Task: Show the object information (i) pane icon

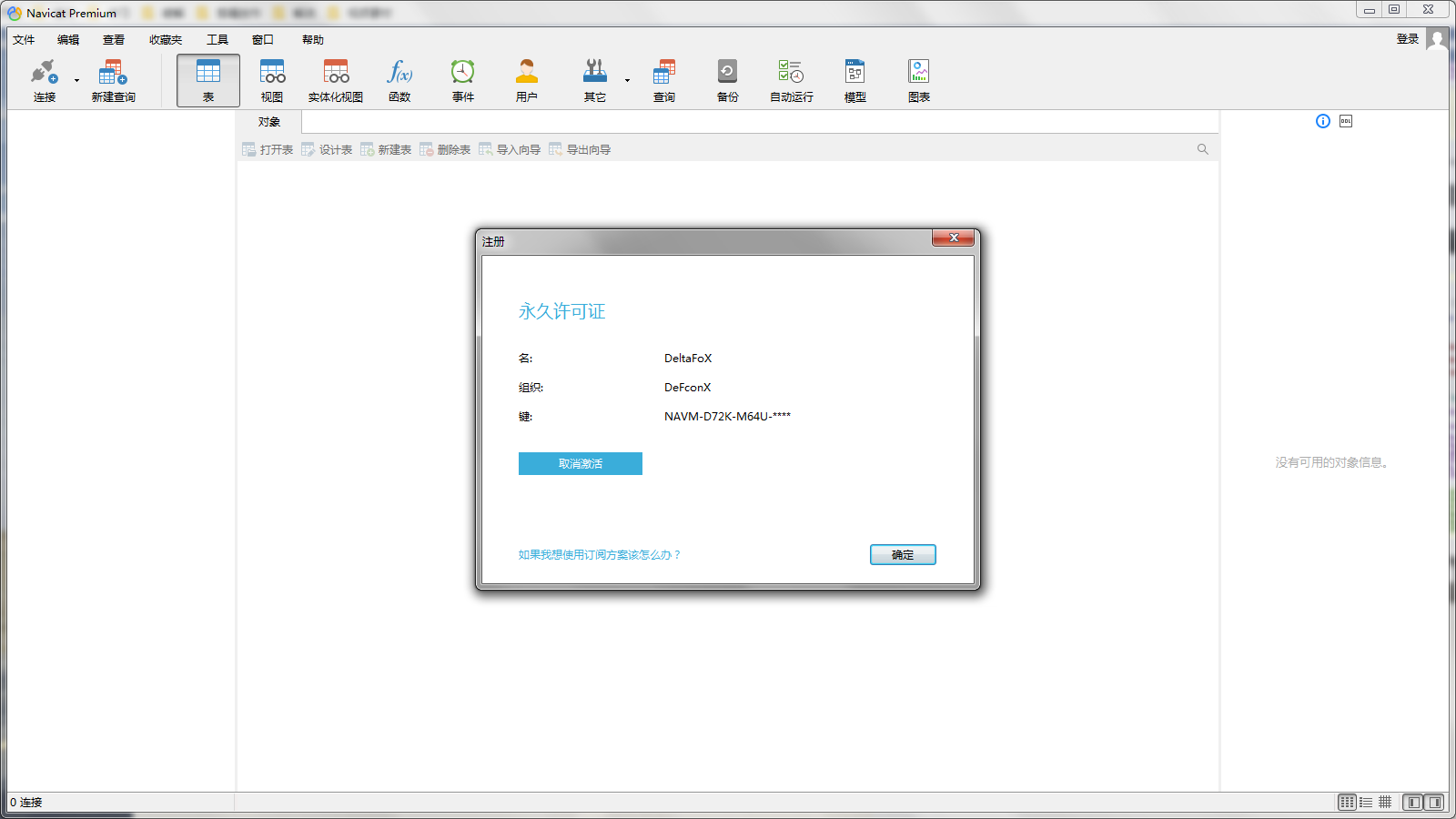Action: pyautogui.click(x=1323, y=121)
